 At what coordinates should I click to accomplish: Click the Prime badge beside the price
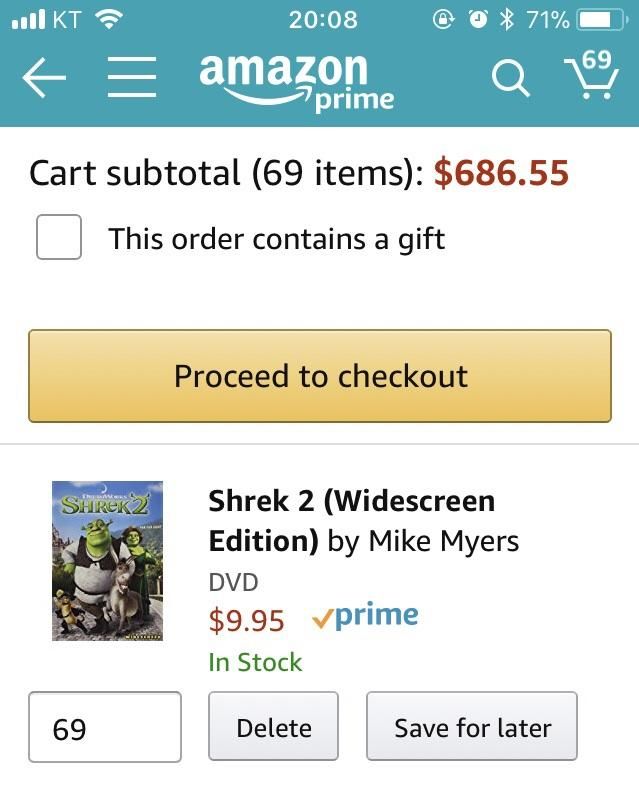pyautogui.click(x=365, y=617)
